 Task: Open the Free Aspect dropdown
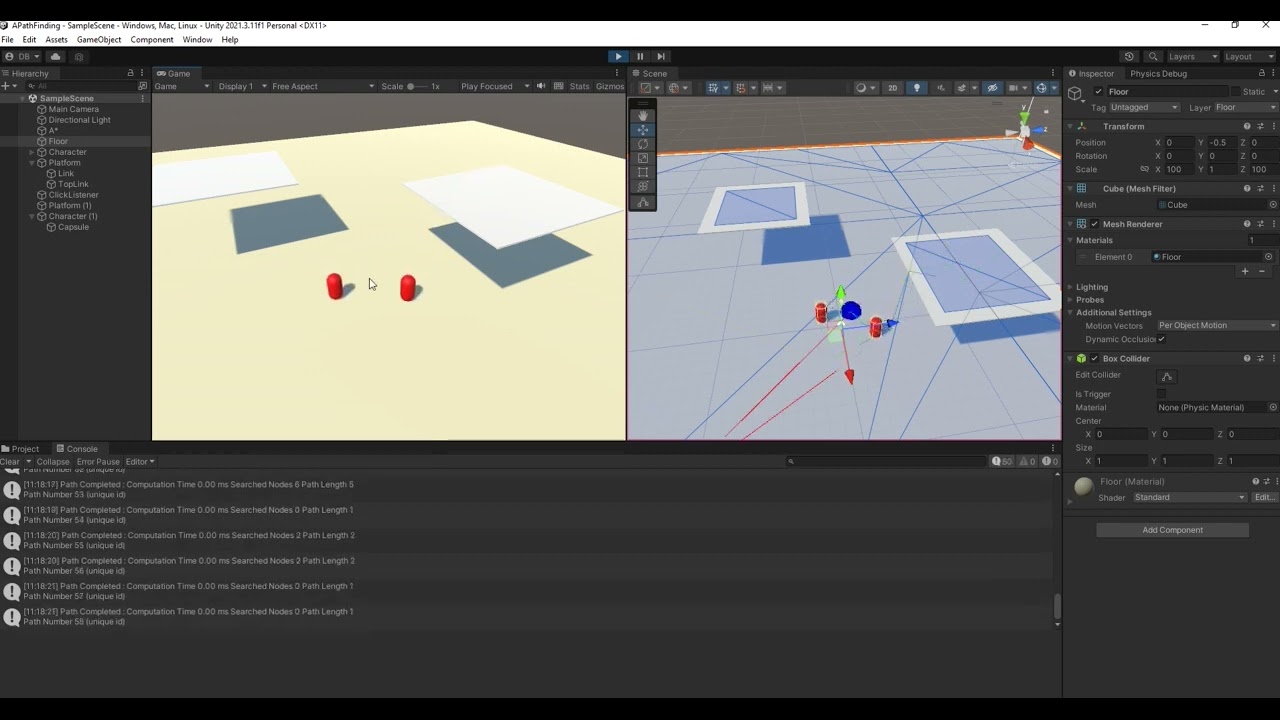pyautogui.click(x=324, y=86)
